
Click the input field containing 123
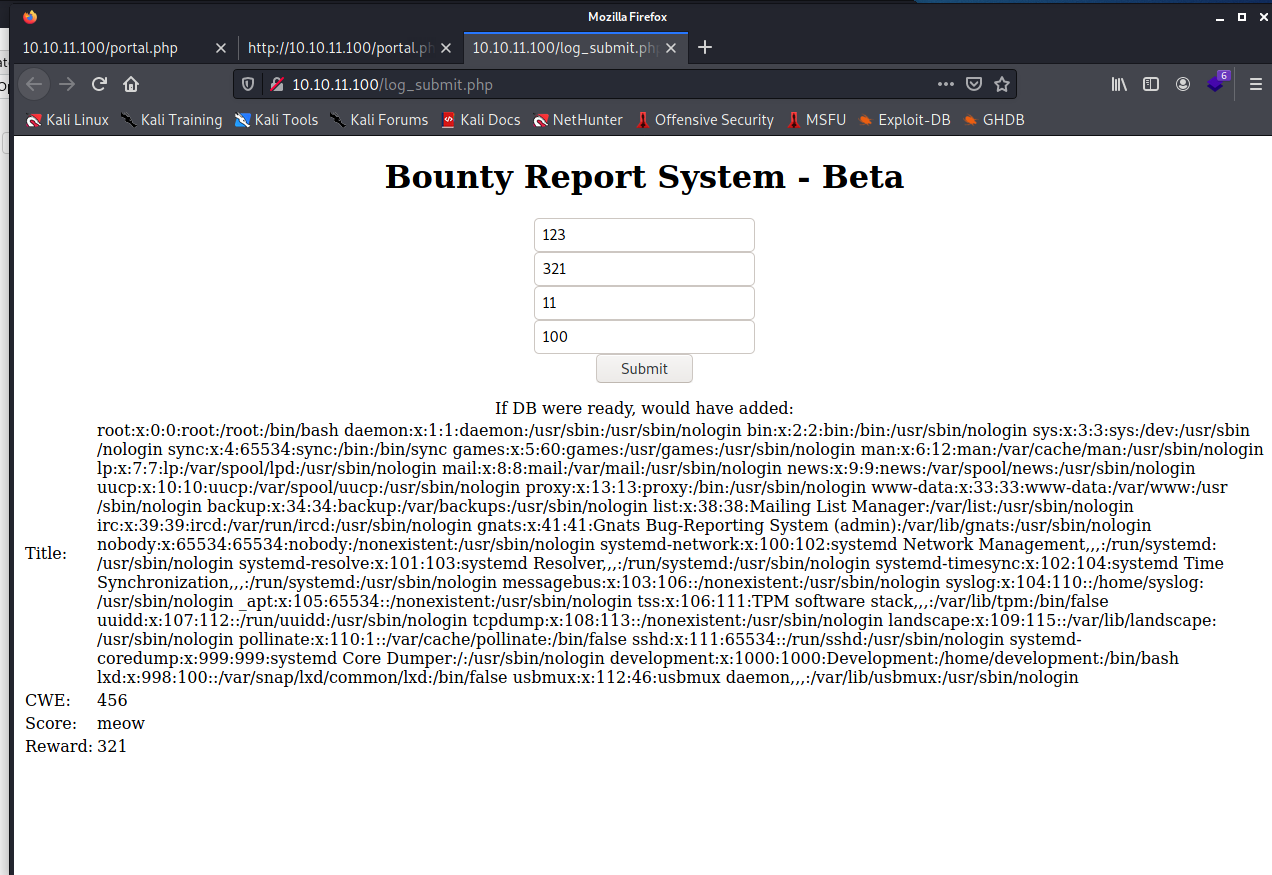[644, 235]
